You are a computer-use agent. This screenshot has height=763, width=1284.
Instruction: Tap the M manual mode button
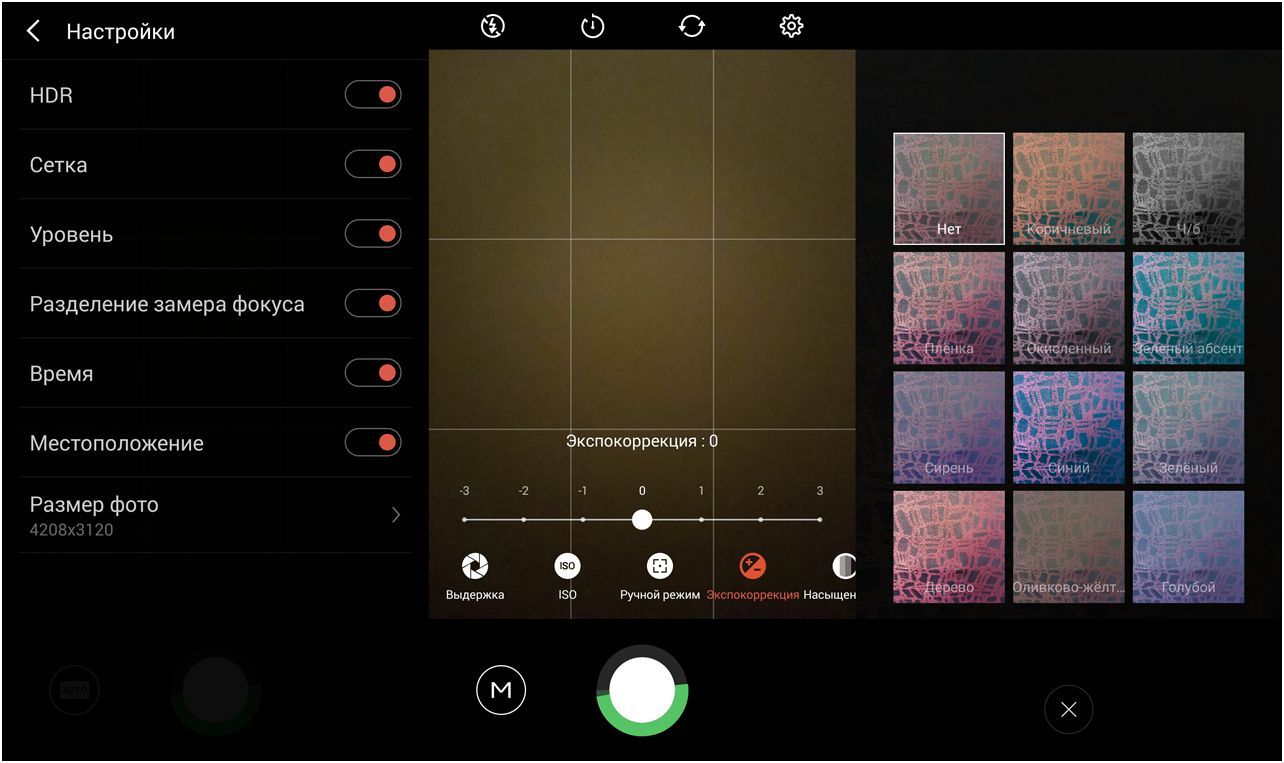501,690
